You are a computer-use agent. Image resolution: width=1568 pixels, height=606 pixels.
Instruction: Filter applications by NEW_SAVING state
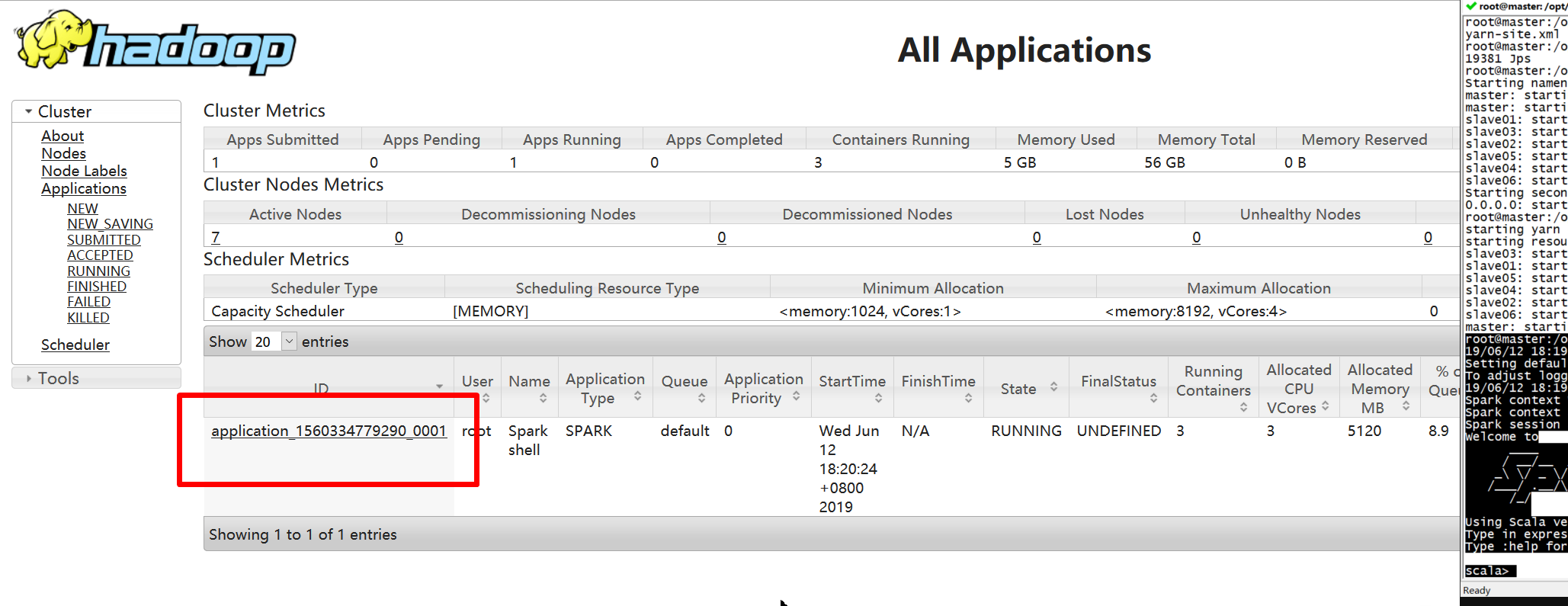coord(110,223)
